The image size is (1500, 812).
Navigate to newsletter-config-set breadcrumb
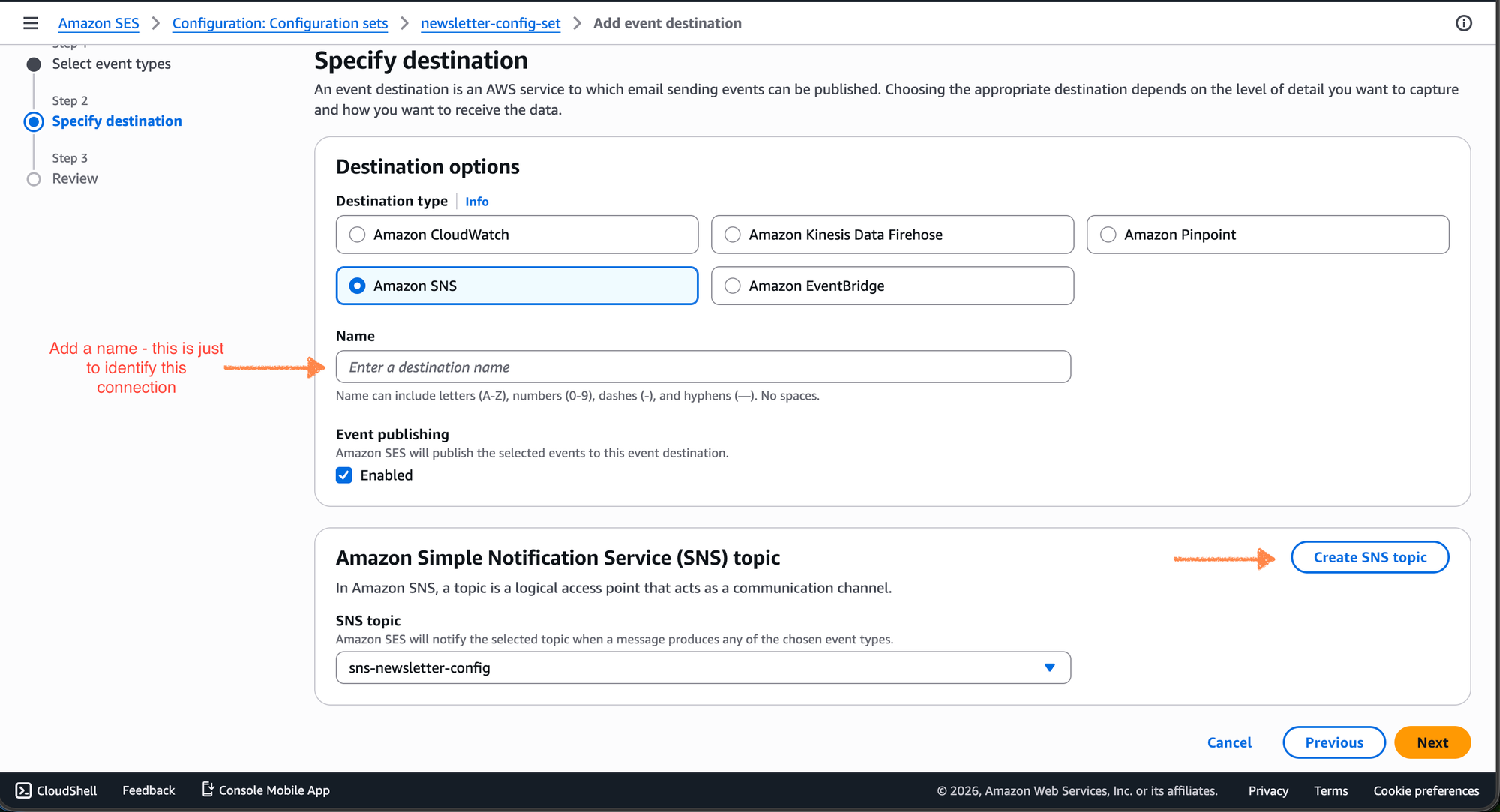click(490, 23)
